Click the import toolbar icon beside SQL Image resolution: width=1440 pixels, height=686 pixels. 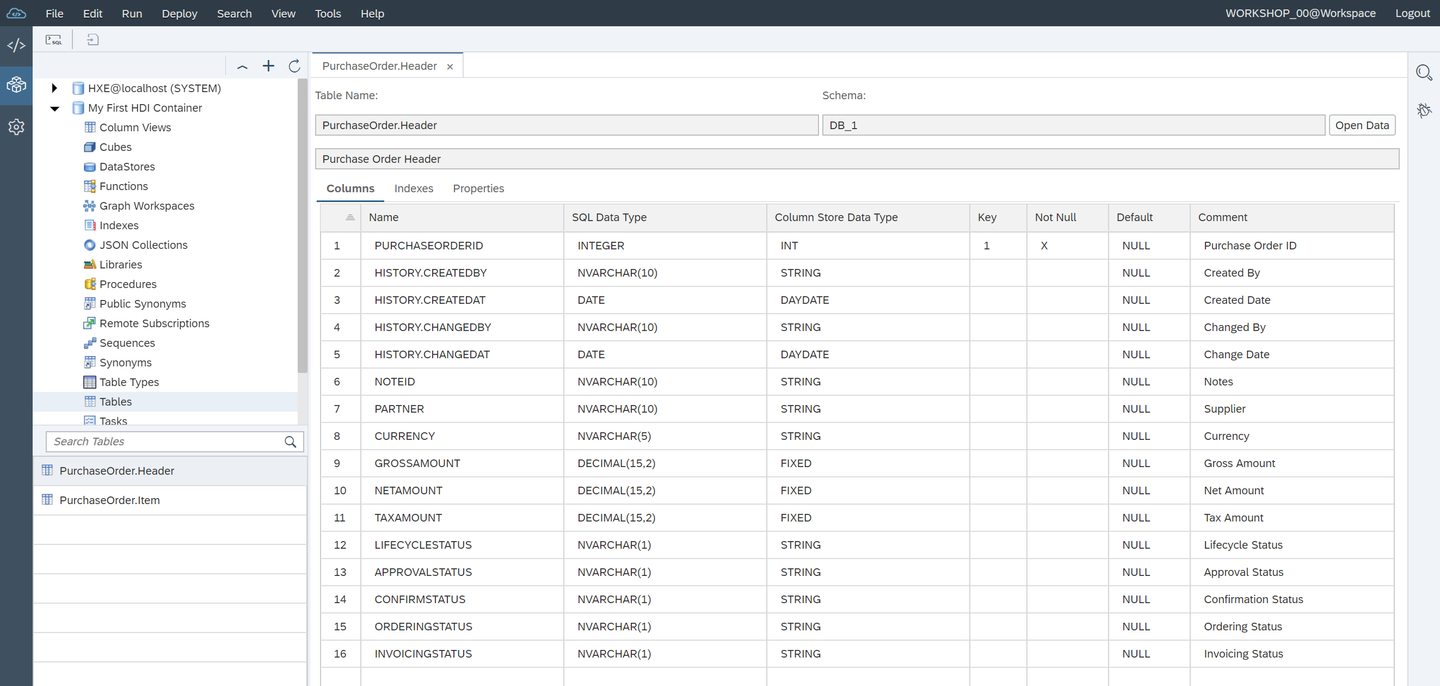(92, 40)
